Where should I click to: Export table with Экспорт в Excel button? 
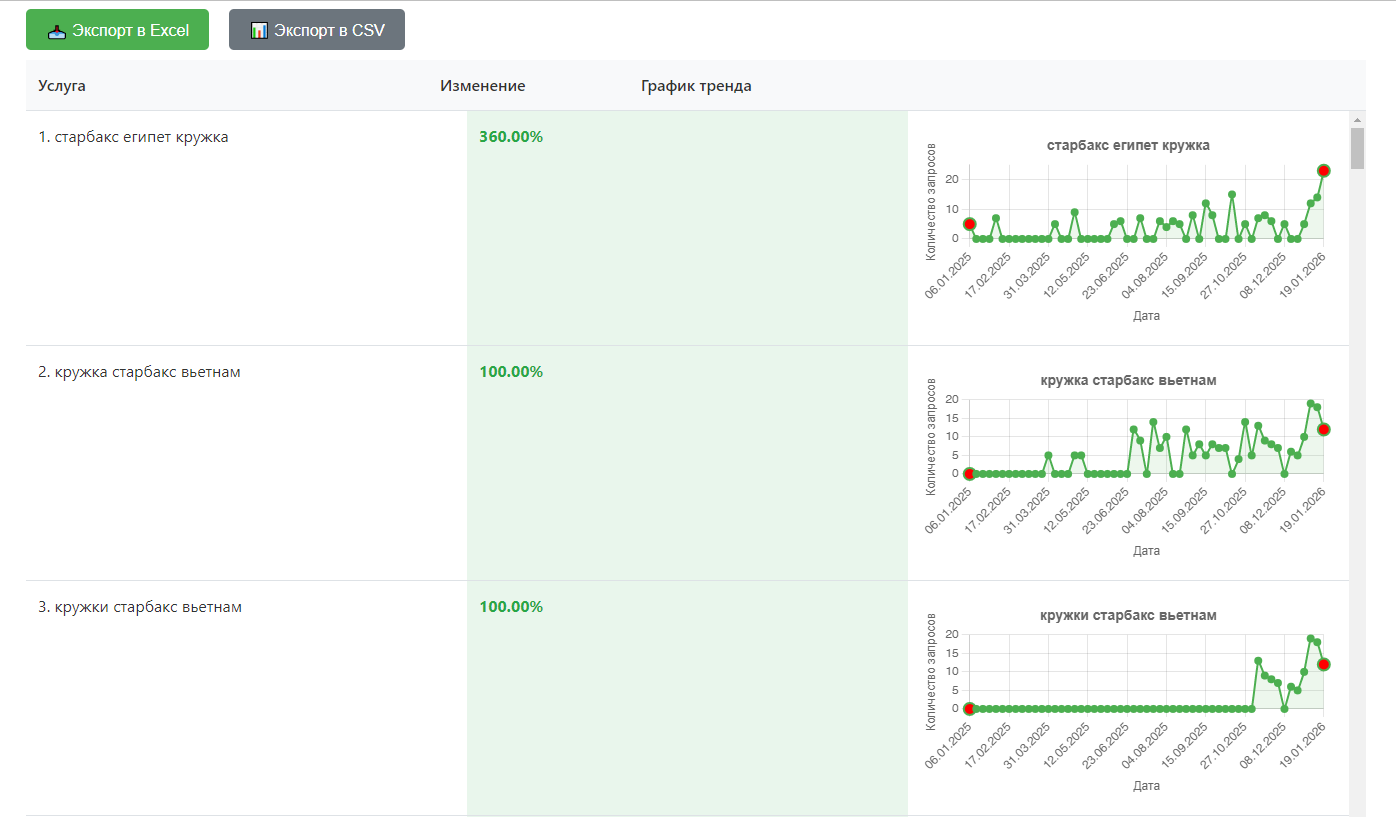tap(117, 30)
